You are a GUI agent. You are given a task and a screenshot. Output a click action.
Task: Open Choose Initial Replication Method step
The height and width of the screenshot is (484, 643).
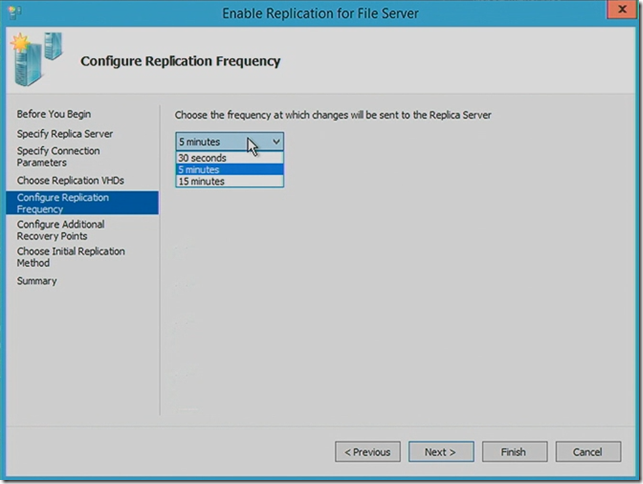(71, 257)
